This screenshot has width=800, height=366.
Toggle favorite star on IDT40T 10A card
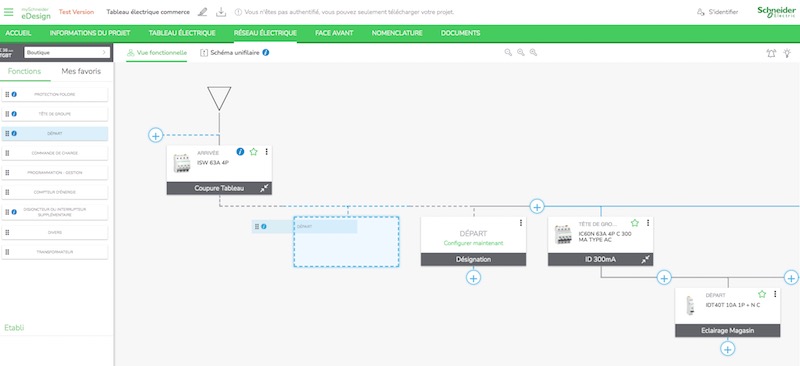click(x=762, y=294)
